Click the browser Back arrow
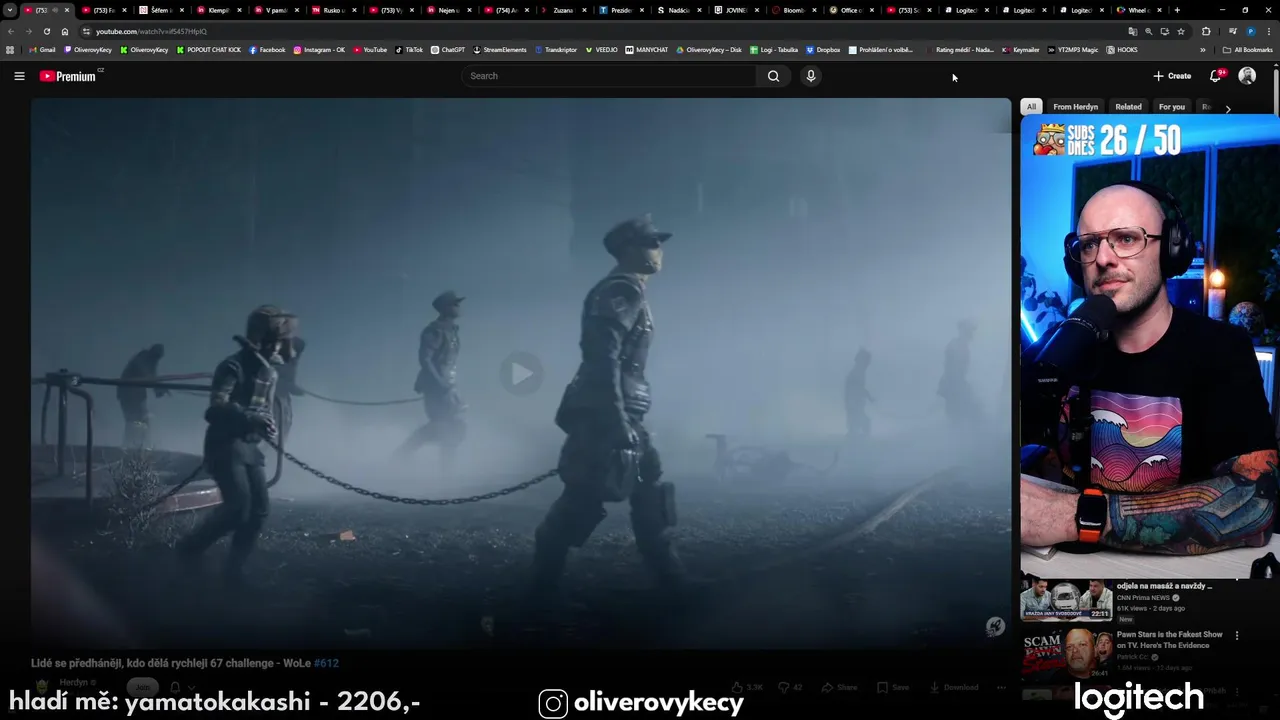The width and height of the screenshot is (1280, 720). pyautogui.click(x=11, y=31)
